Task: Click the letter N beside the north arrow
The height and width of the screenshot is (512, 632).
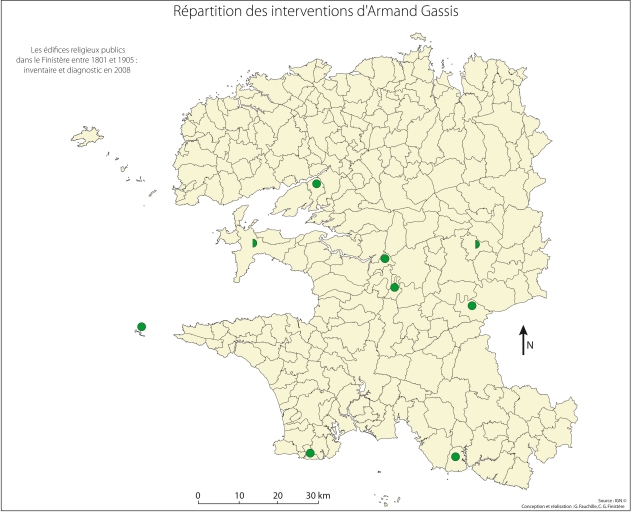Action: click(531, 346)
